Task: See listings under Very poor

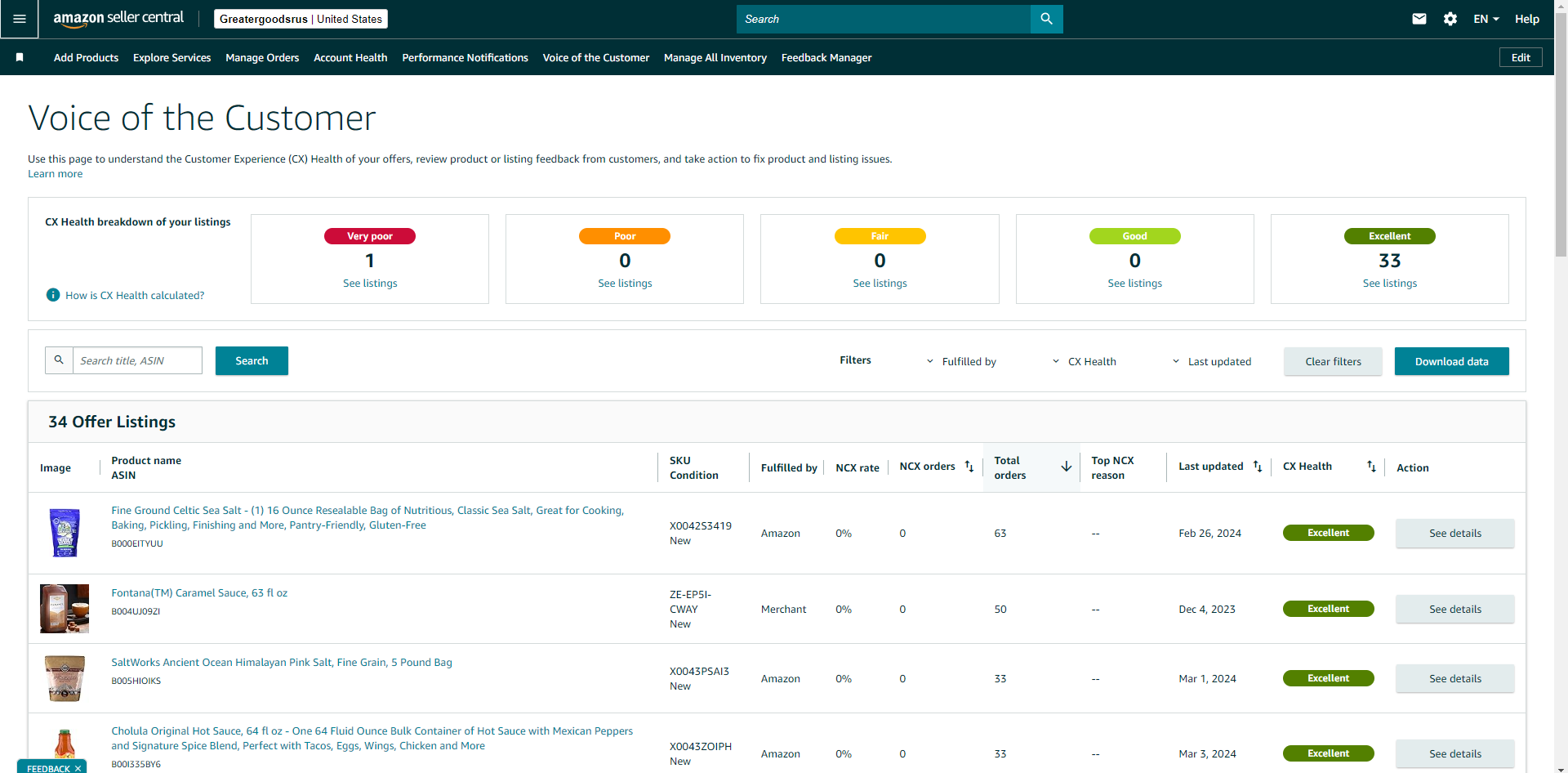Action: pyautogui.click(x=370, y=283)
